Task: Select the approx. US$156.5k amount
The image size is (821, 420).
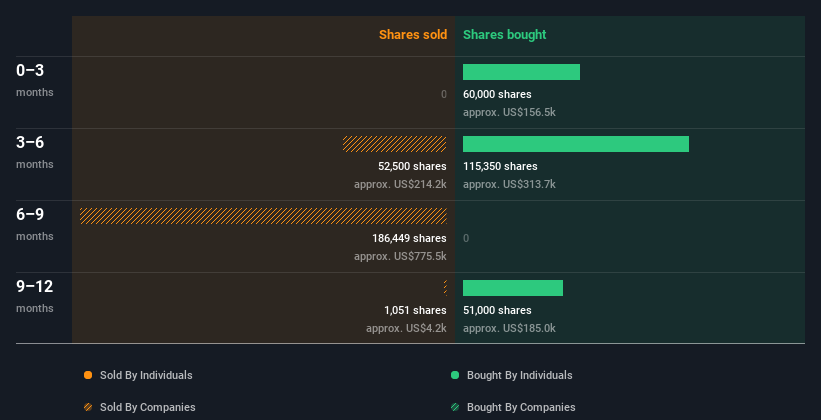Action: (509, 113)
